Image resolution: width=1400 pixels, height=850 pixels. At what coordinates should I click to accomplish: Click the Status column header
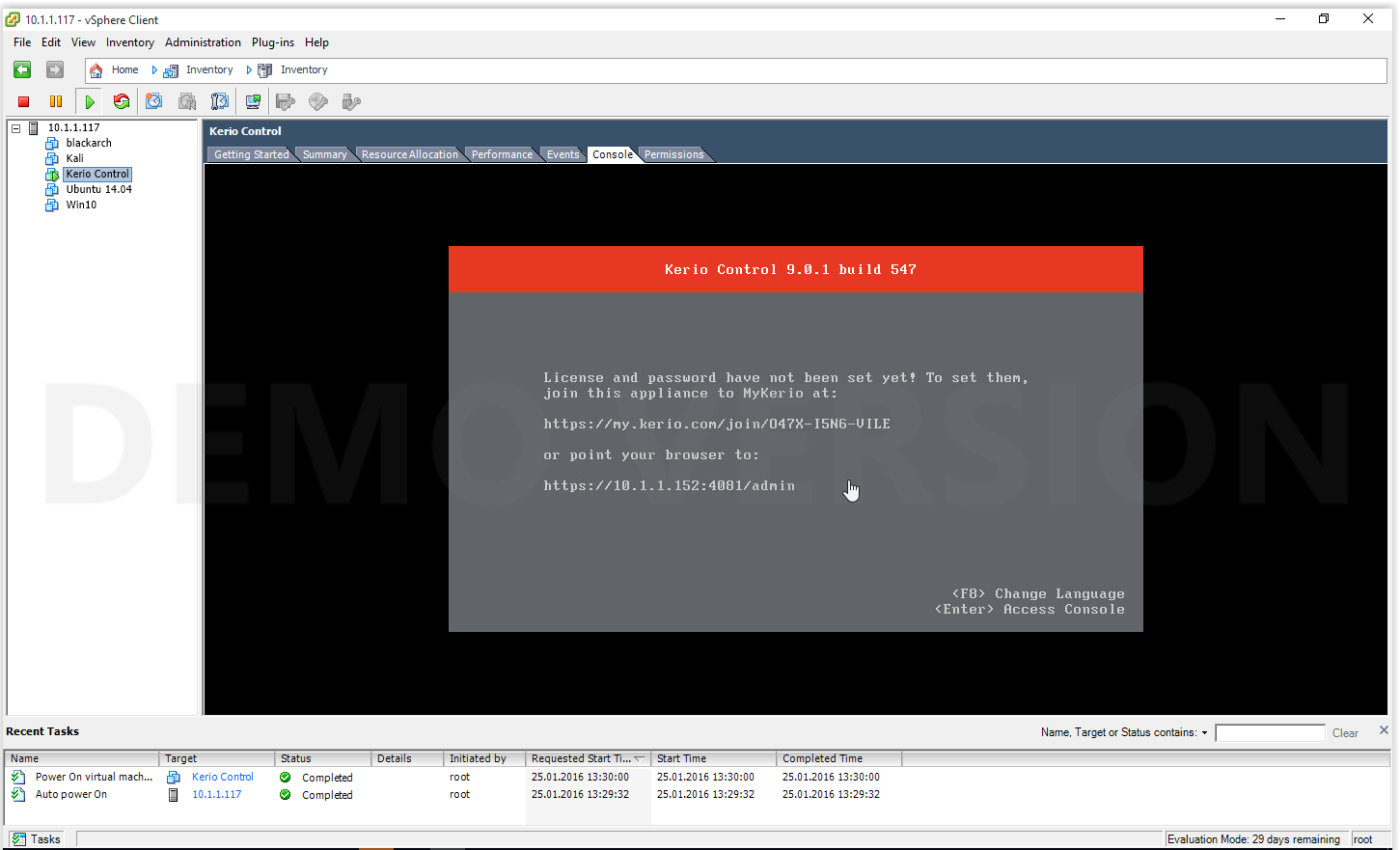pos(323,758)
